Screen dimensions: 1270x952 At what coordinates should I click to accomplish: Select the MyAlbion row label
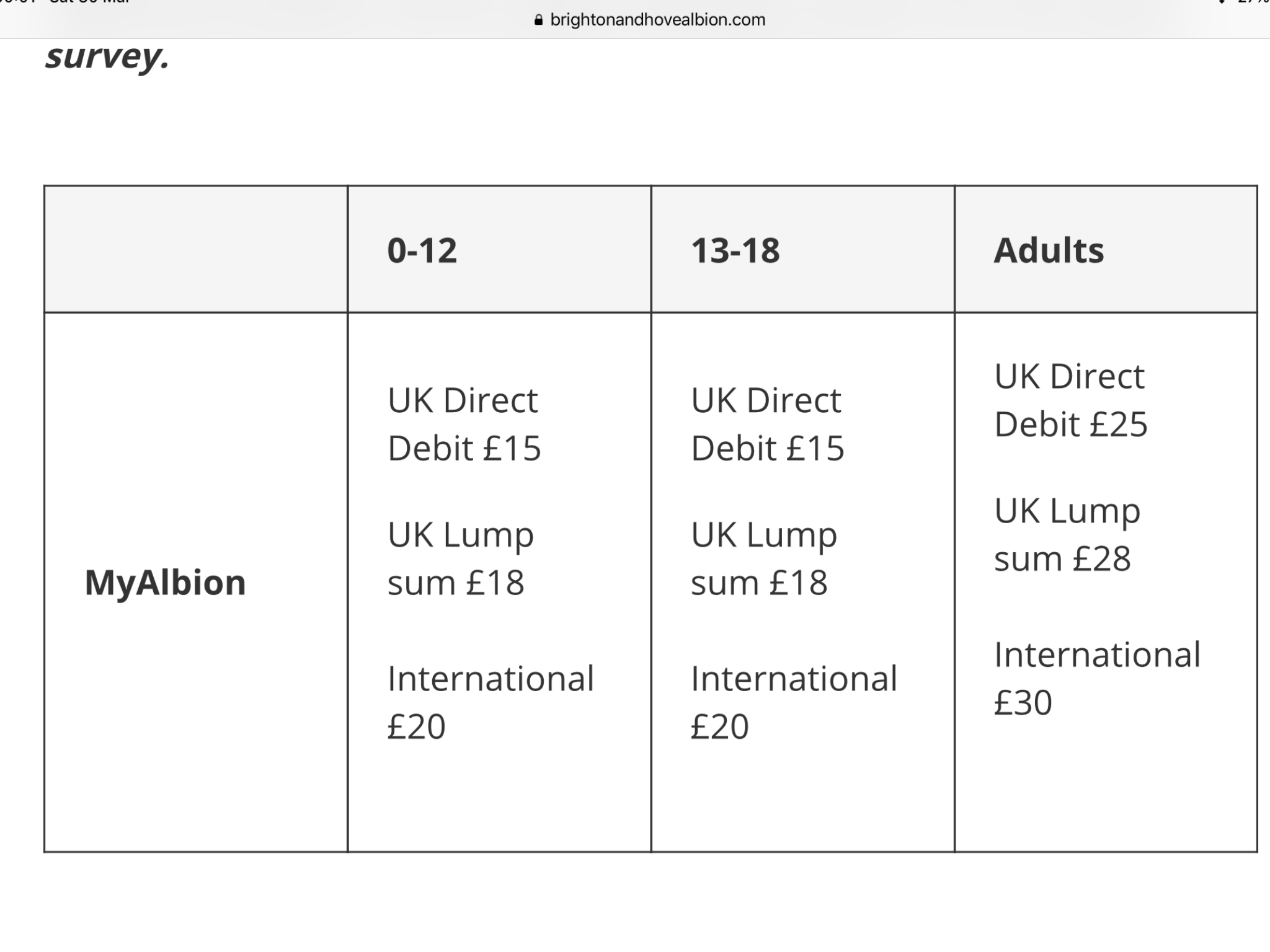point(165,583)
